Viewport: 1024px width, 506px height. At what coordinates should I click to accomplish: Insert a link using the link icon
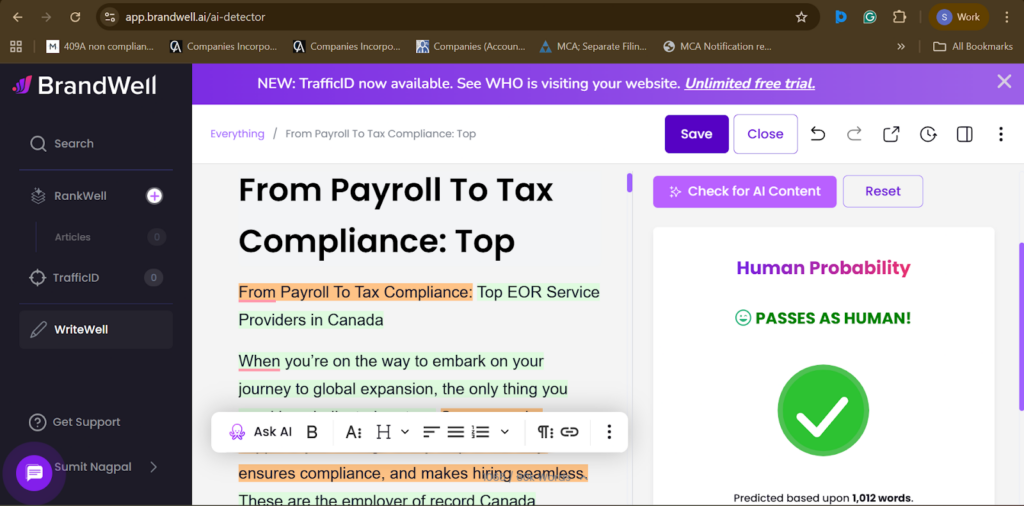click(x=569, y=432)
